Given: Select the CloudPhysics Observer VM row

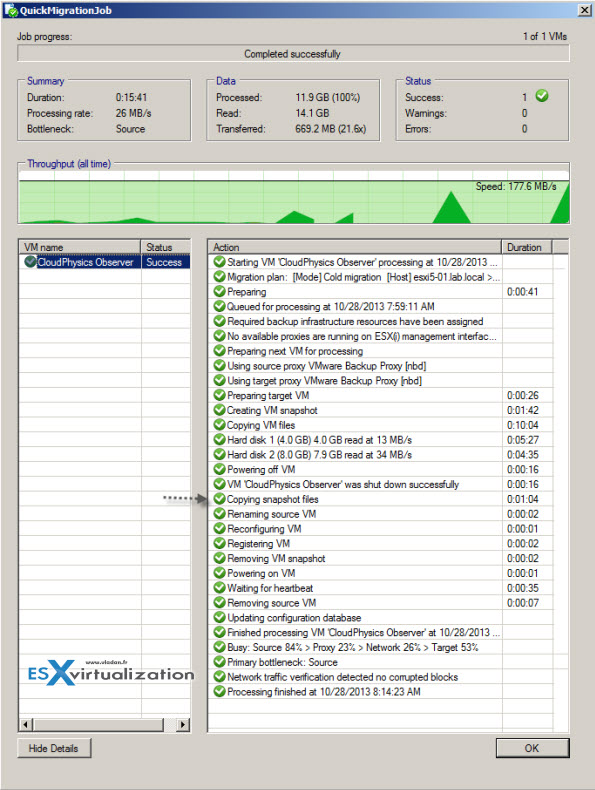Looking at the screenshot, I should point(105,262).
